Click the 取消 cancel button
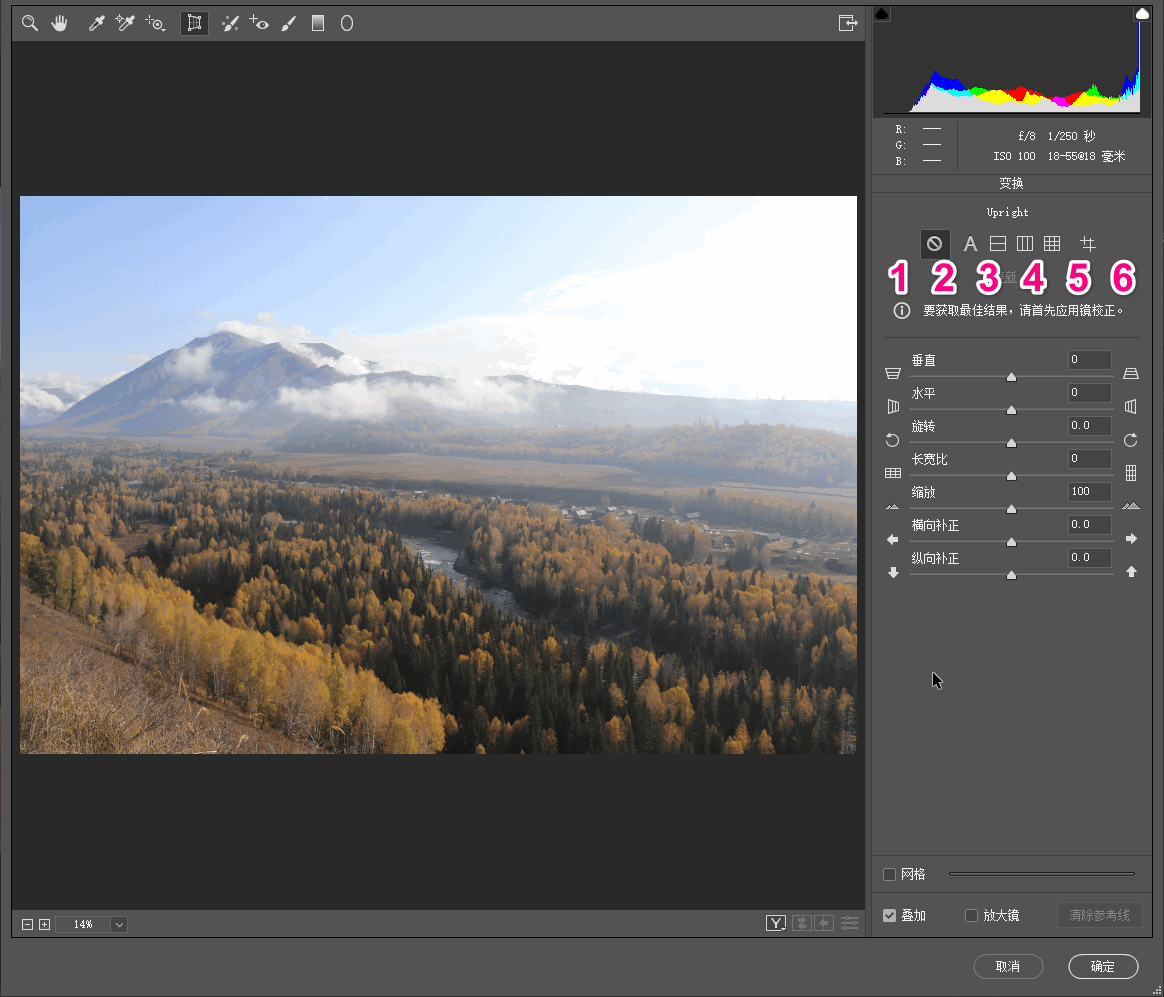Image resolution: width=1164 pixels, height=997 pixels. coord(1008,967)
